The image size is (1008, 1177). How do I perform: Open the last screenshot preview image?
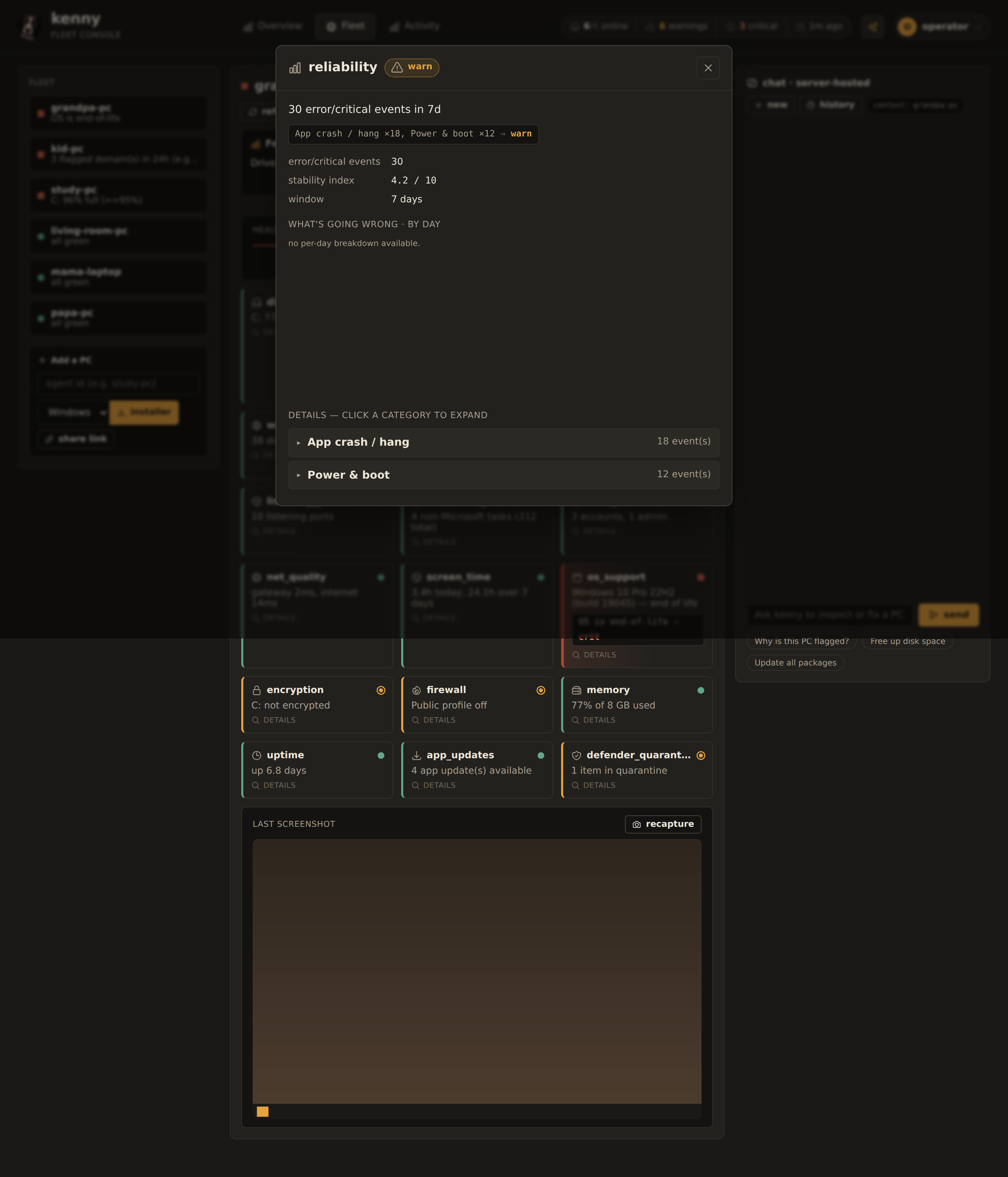[476, 979]
